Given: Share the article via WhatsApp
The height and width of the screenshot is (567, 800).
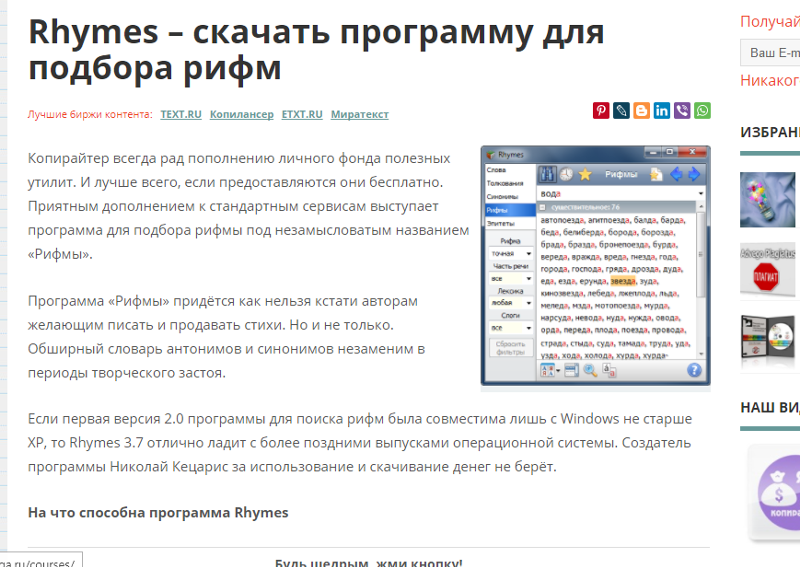Looking at the screenshot, I should [x=702, y=111].
